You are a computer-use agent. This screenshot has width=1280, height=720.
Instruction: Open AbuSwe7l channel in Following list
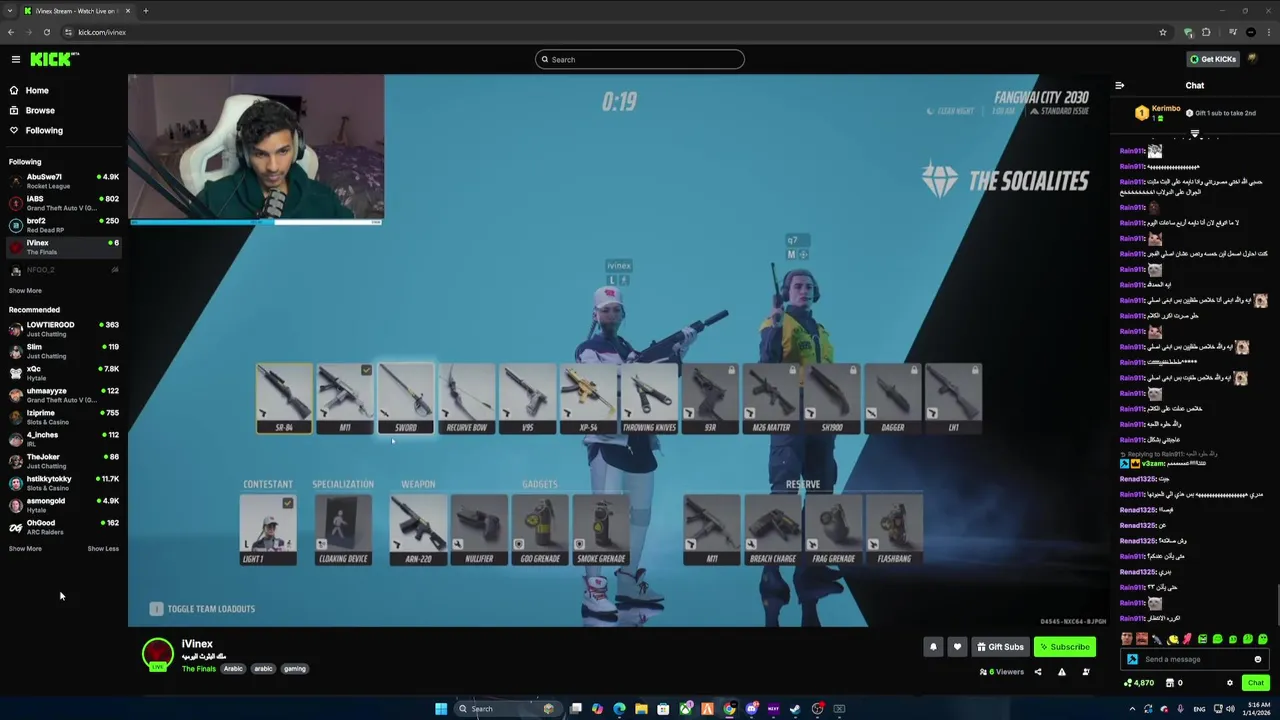(x=63, y=181)
